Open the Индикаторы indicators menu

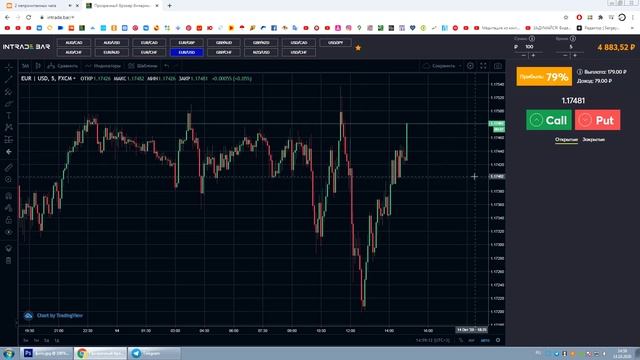(103, 66)
